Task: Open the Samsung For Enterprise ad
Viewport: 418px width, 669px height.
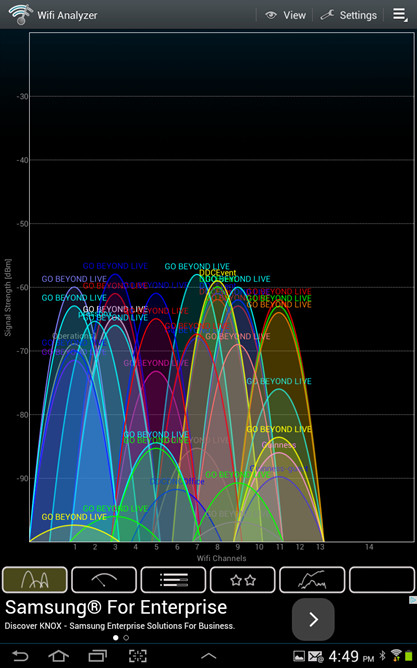Action: tap(116, 607)
